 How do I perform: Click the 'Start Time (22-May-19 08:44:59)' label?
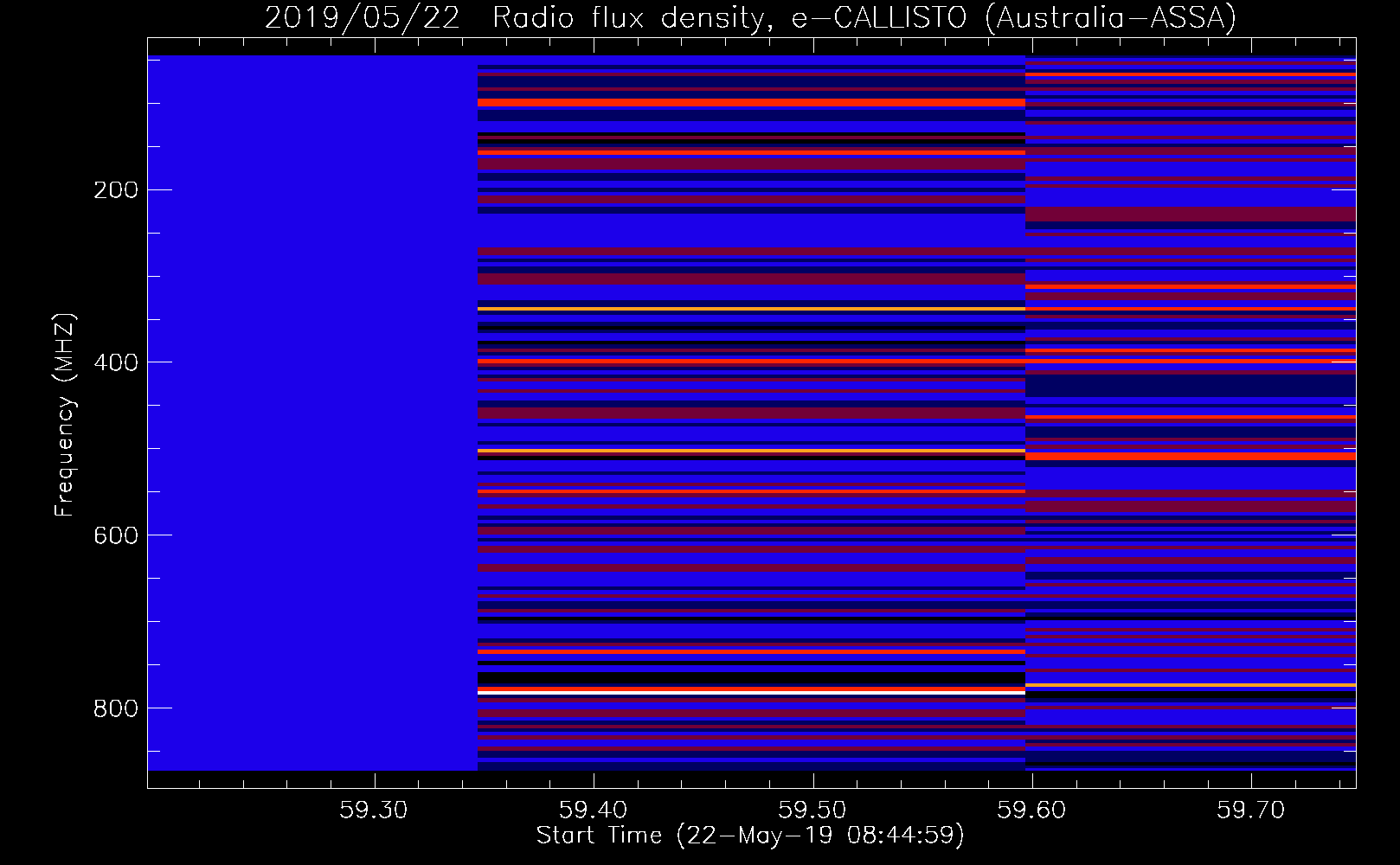[750, 836]
